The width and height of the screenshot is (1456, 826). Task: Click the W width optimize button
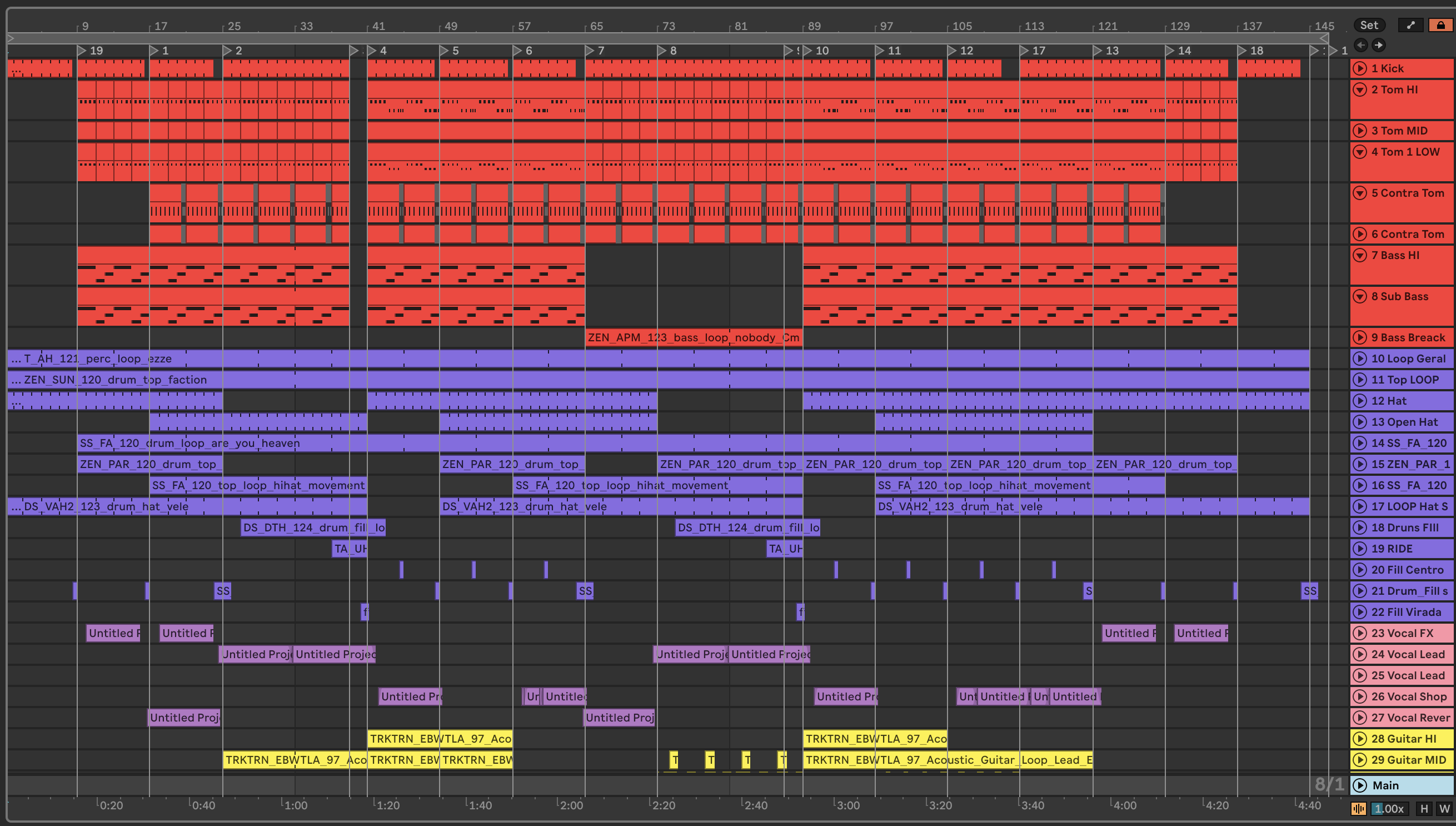1444,808
